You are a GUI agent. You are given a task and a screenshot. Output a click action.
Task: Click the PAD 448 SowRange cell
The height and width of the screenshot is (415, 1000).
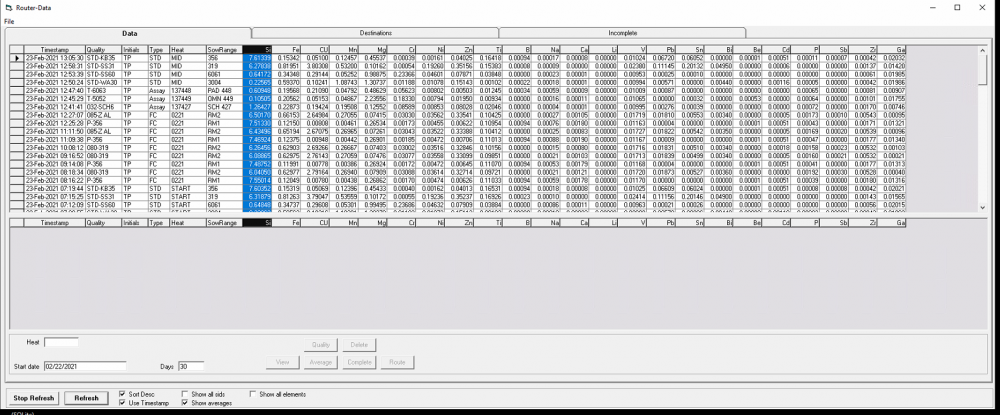[224, 90]
